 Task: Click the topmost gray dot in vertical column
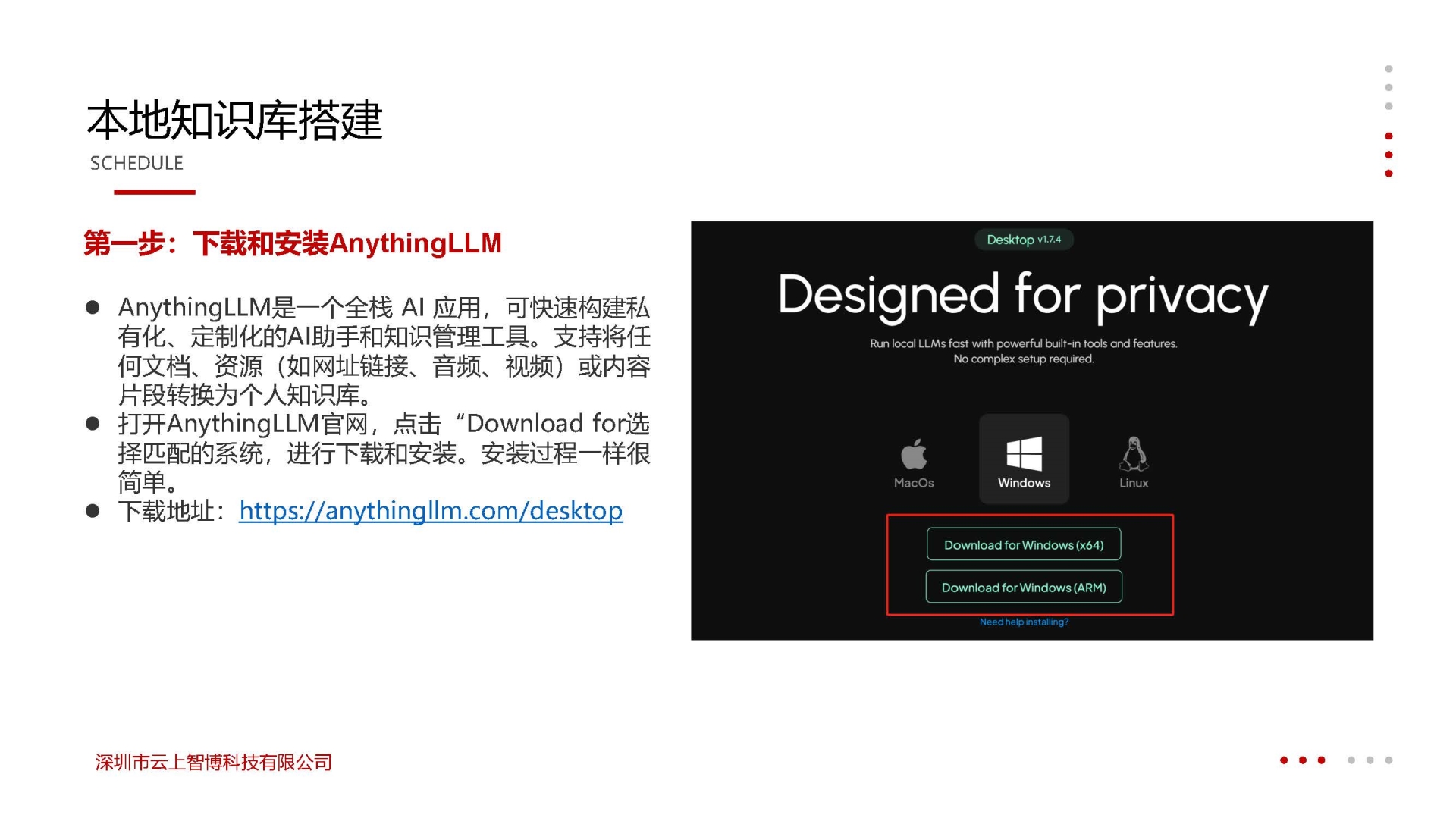[x=1389, y=69]
